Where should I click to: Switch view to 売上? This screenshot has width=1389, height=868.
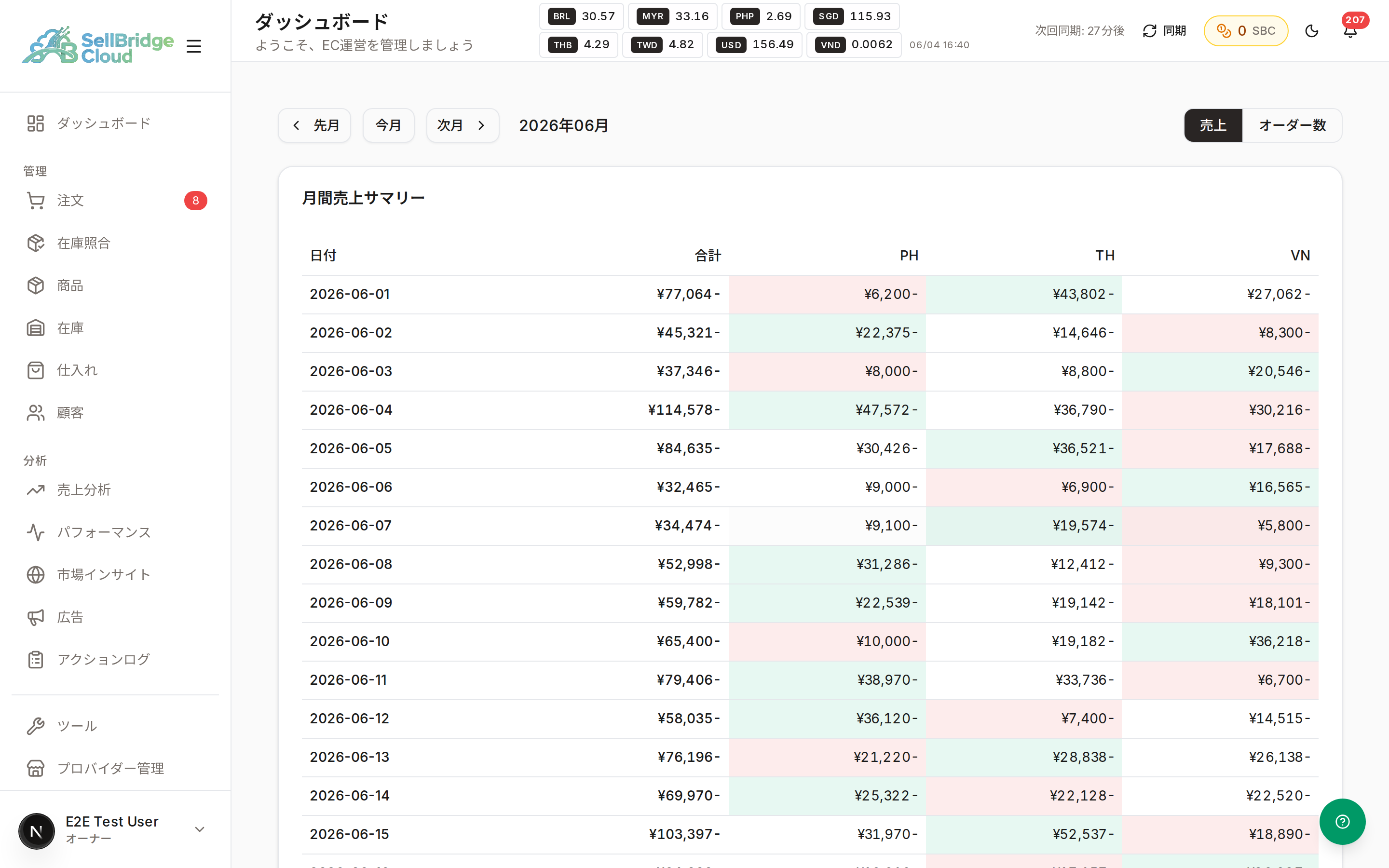pyautogui.click(x=1213, y=125)
